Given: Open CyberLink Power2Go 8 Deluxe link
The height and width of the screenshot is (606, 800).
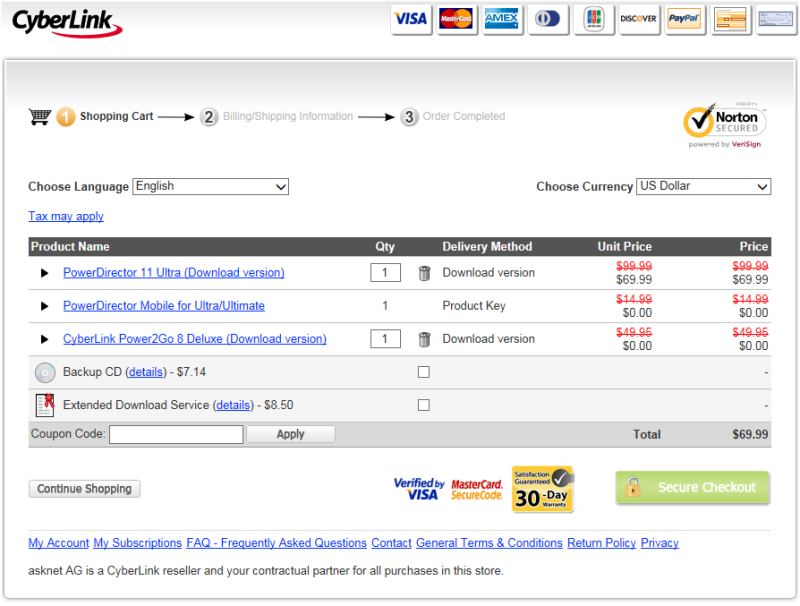Looking at the screenshot, I should coord(195,339).
